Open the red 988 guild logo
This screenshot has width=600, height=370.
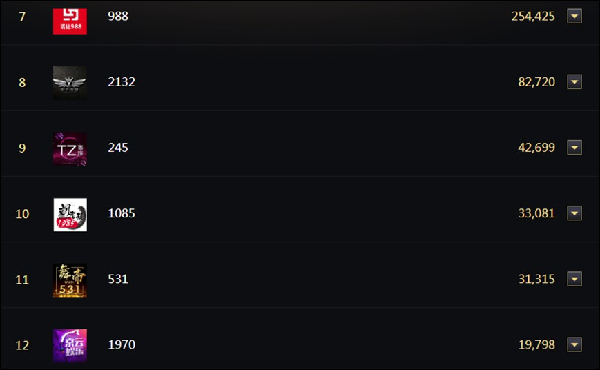click(70, 19)
